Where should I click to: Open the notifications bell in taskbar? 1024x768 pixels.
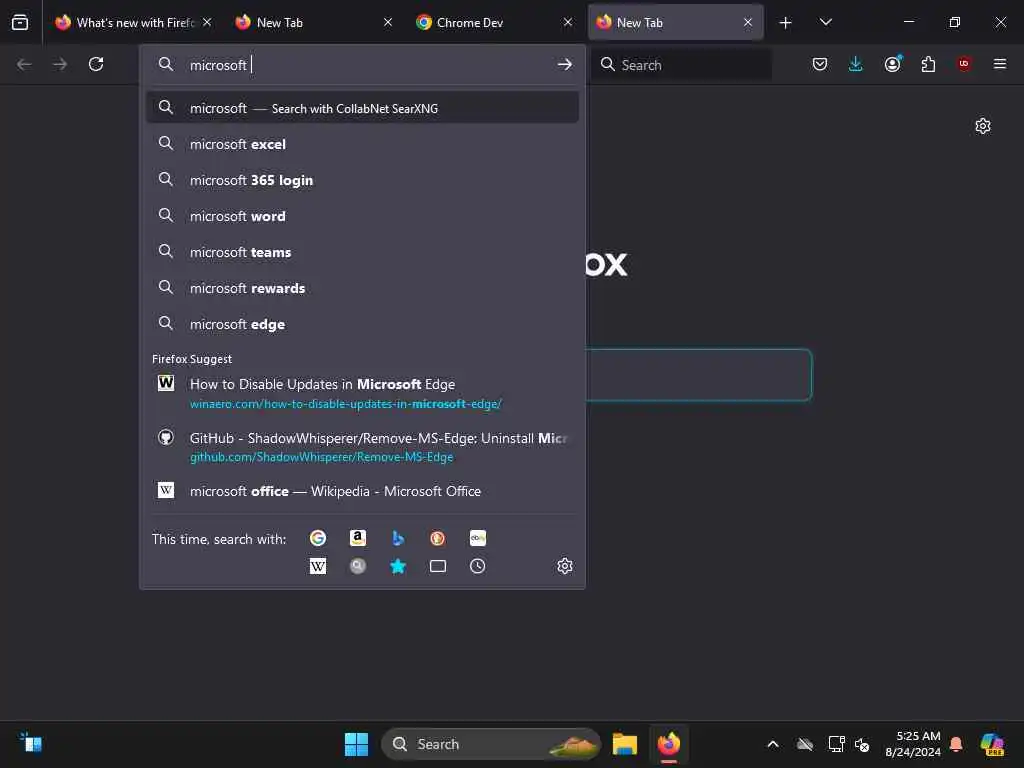(x=956, y=744)
